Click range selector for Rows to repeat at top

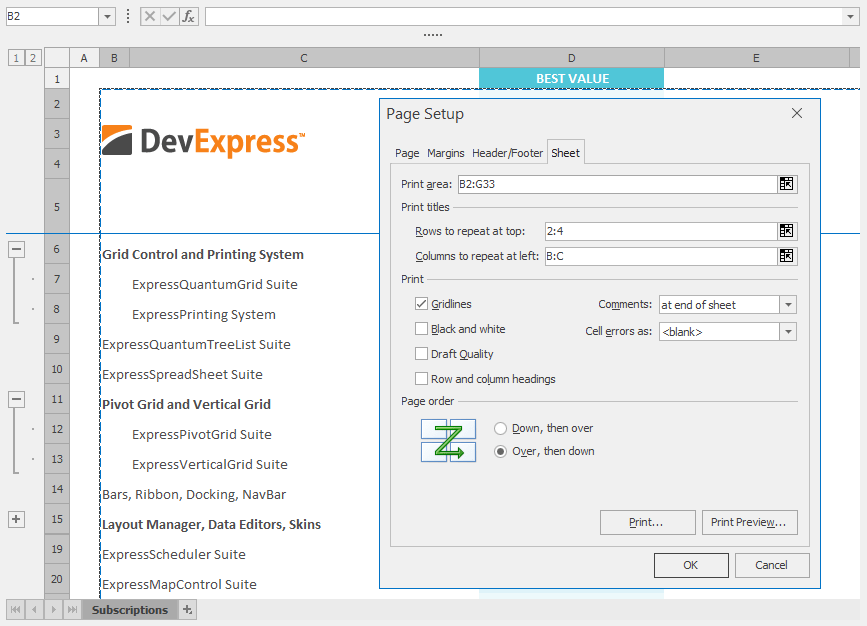(786, 231)
